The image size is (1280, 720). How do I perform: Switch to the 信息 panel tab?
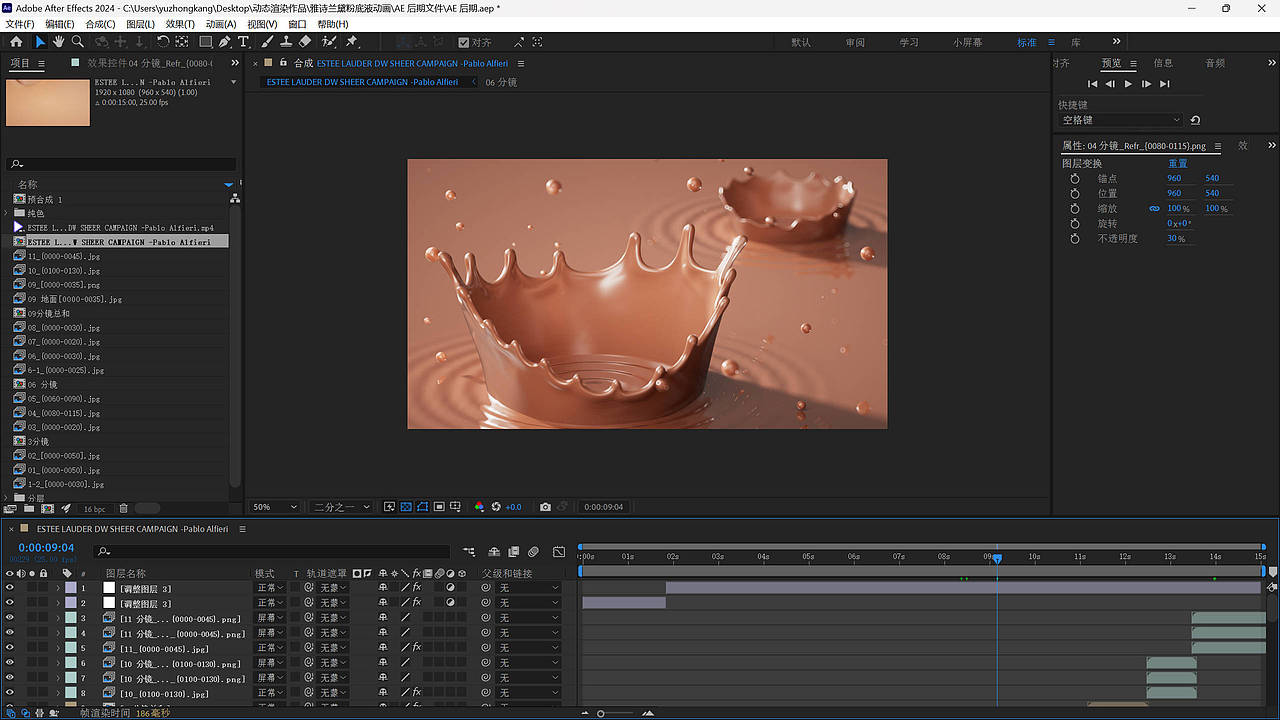1163,63
